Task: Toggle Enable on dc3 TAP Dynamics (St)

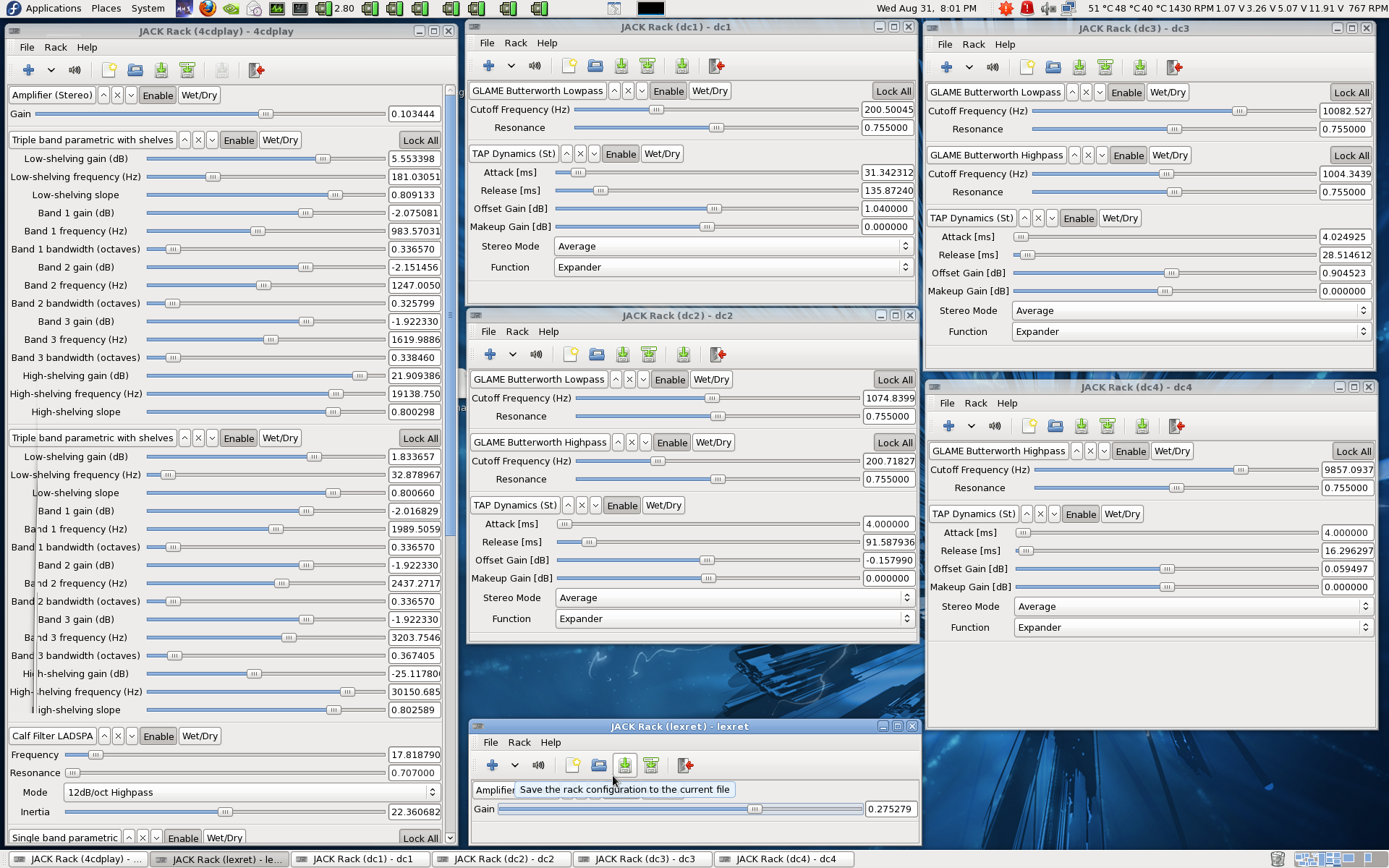Action: point(1079,218)
